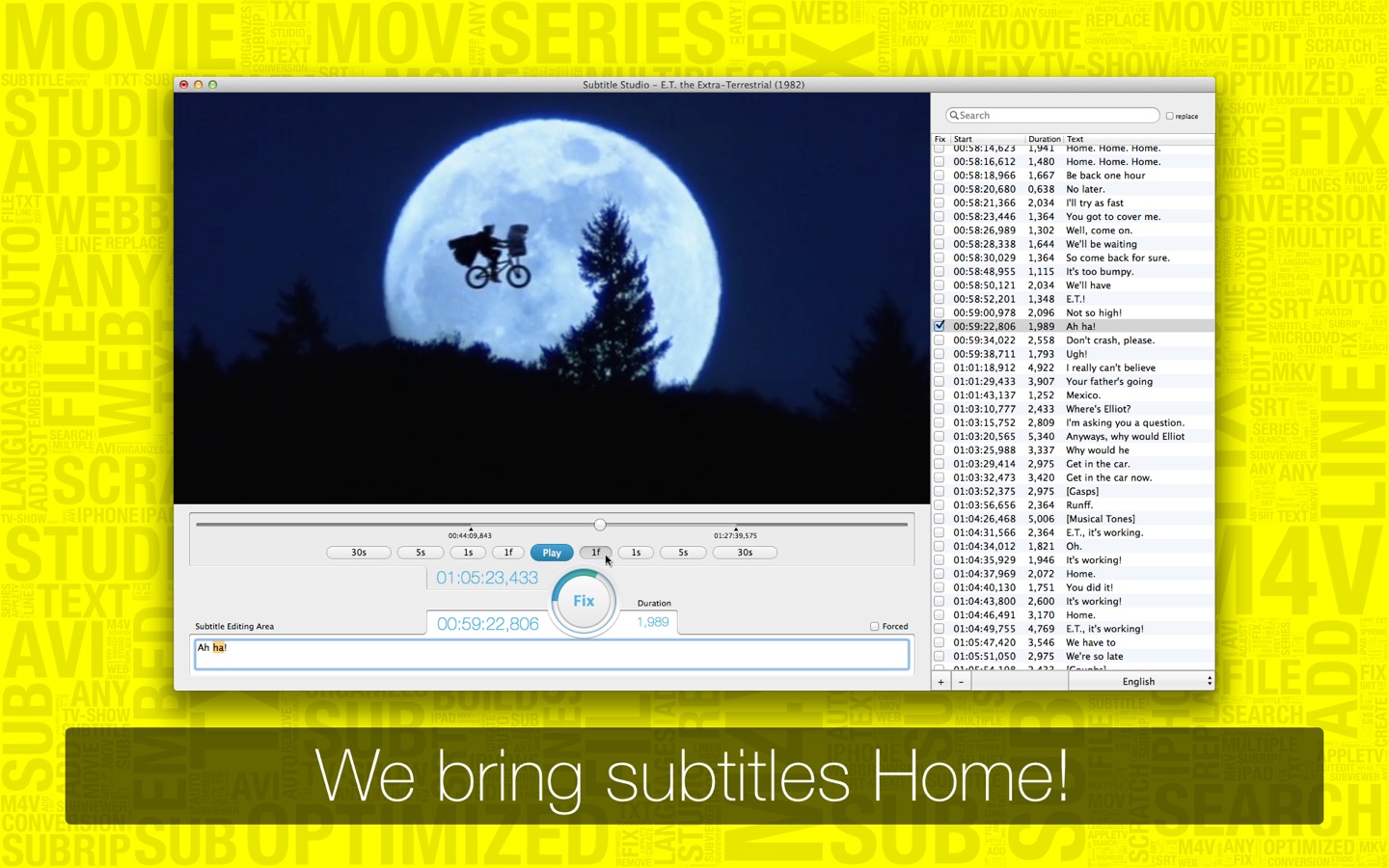Click duration 4,769 in 01:04:49,755 row
Screen dimensions: 1389x868
[1041, 629]
